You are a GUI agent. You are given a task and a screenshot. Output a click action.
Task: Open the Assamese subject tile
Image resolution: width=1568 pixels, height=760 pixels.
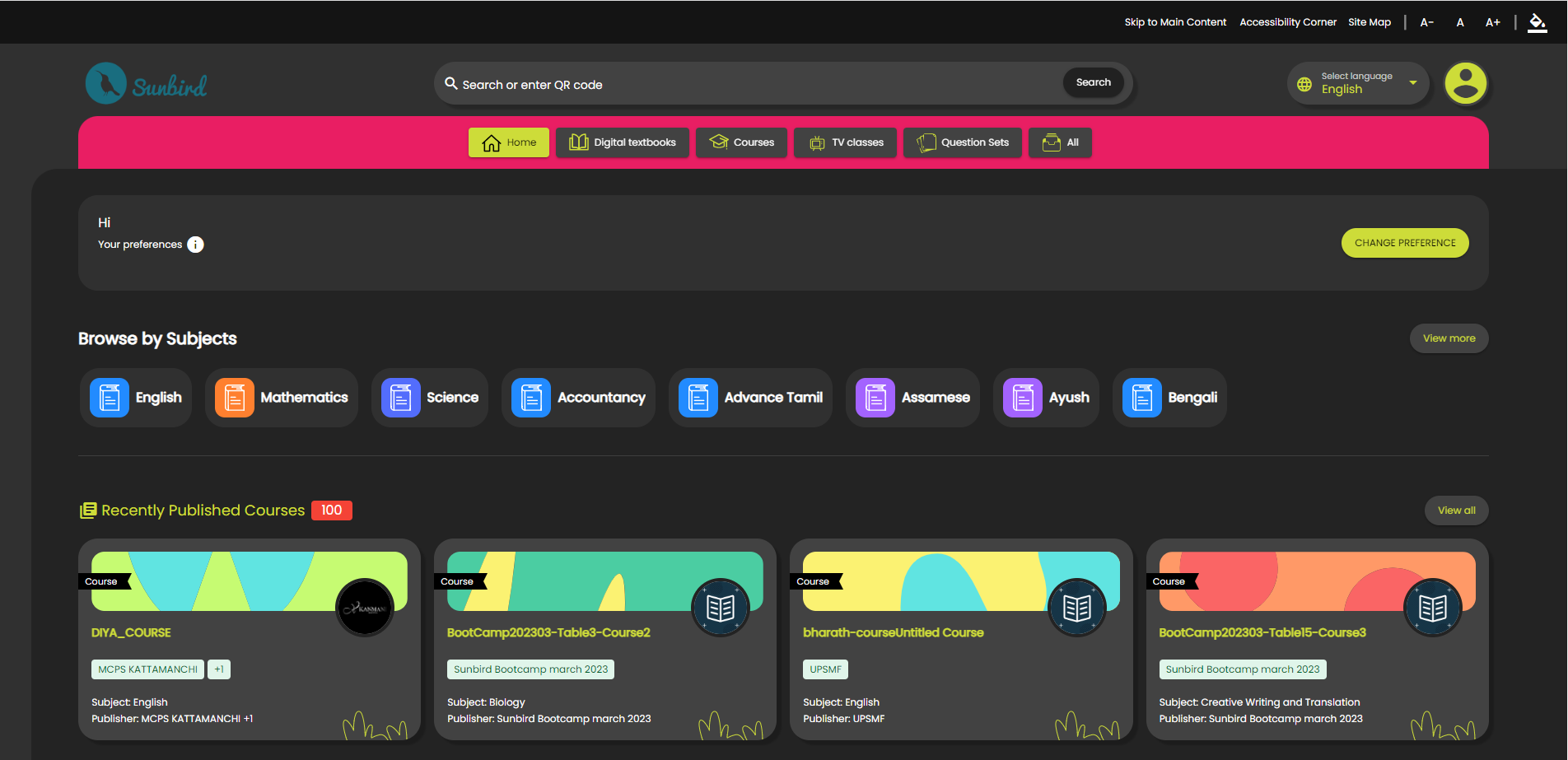tap(912, 398)
